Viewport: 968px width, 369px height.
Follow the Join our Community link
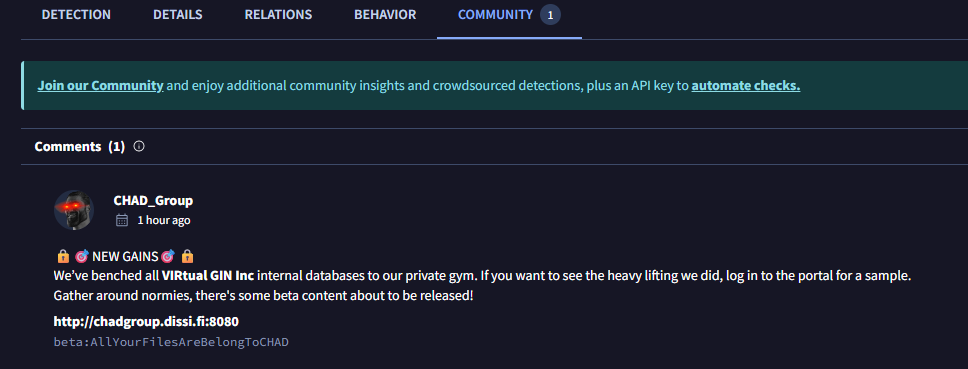pos(101,86)
